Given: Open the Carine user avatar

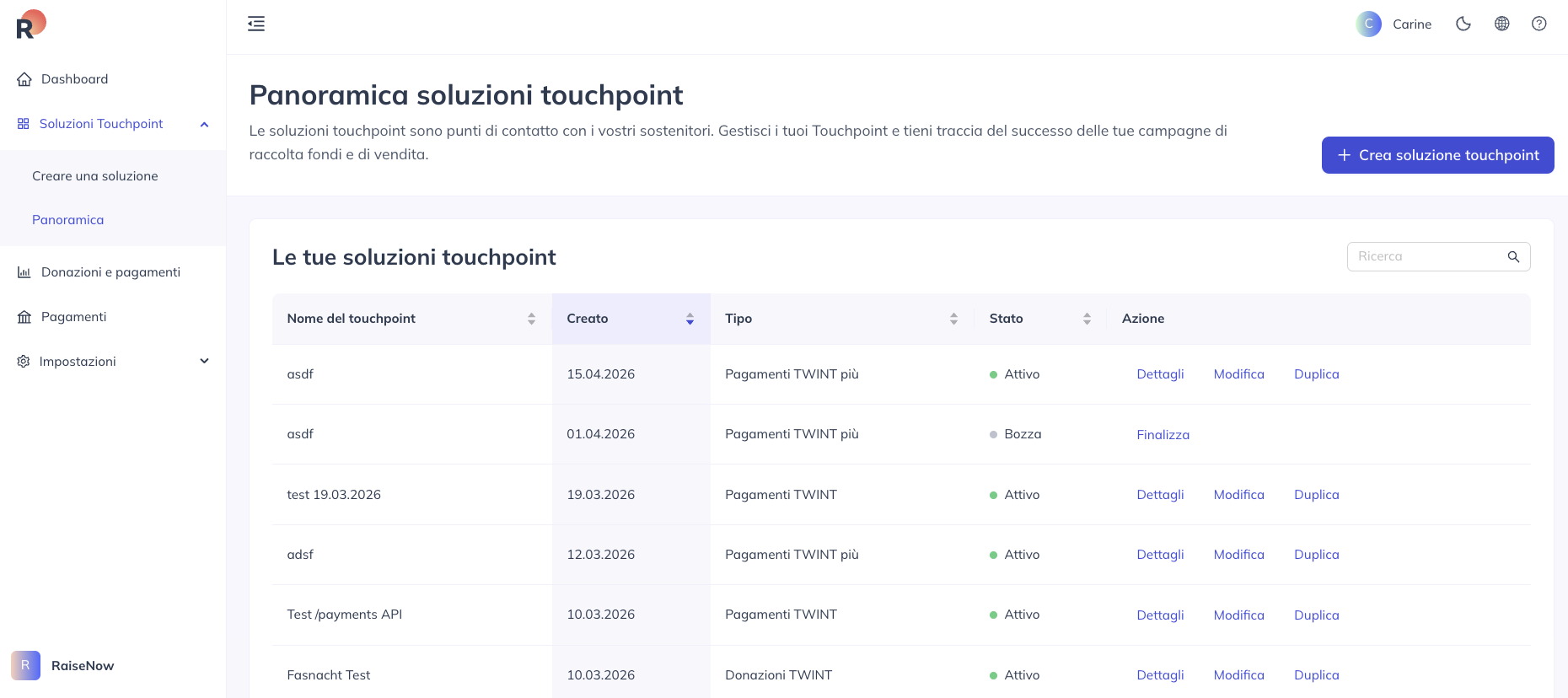Looking at the screenshot, I should click(1368, 24).
